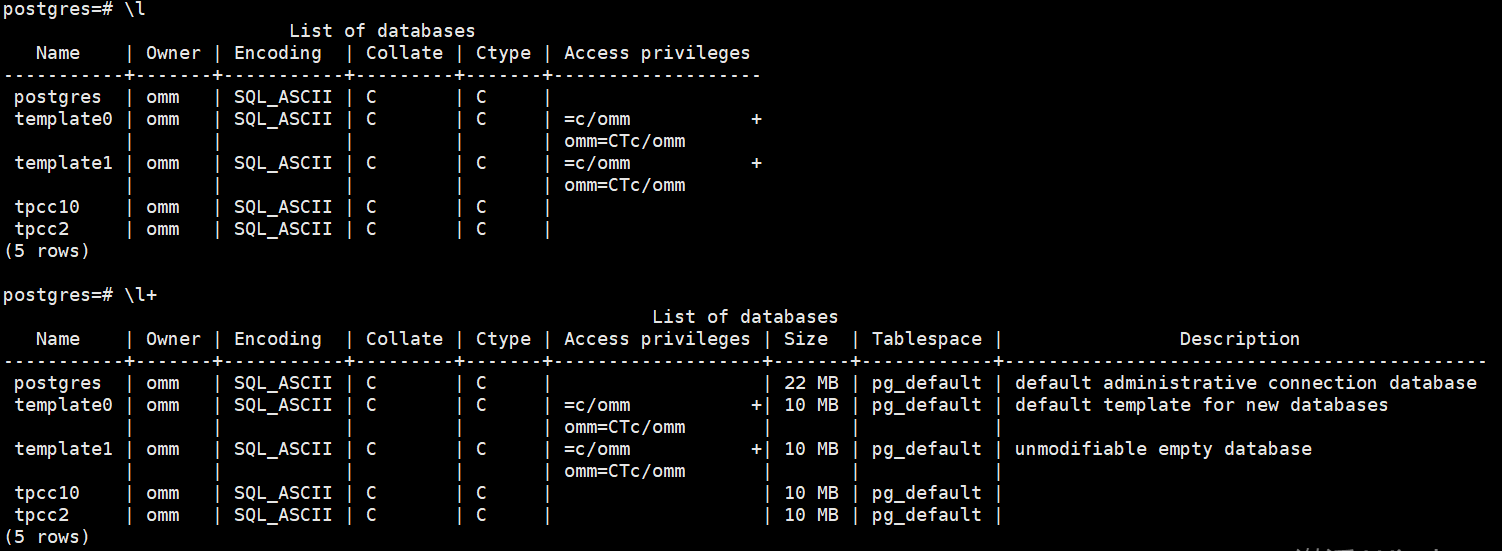Click the 10 MB size in the tpcc2 row
The width and height of the screenshot is (1502, 551).
811,515
